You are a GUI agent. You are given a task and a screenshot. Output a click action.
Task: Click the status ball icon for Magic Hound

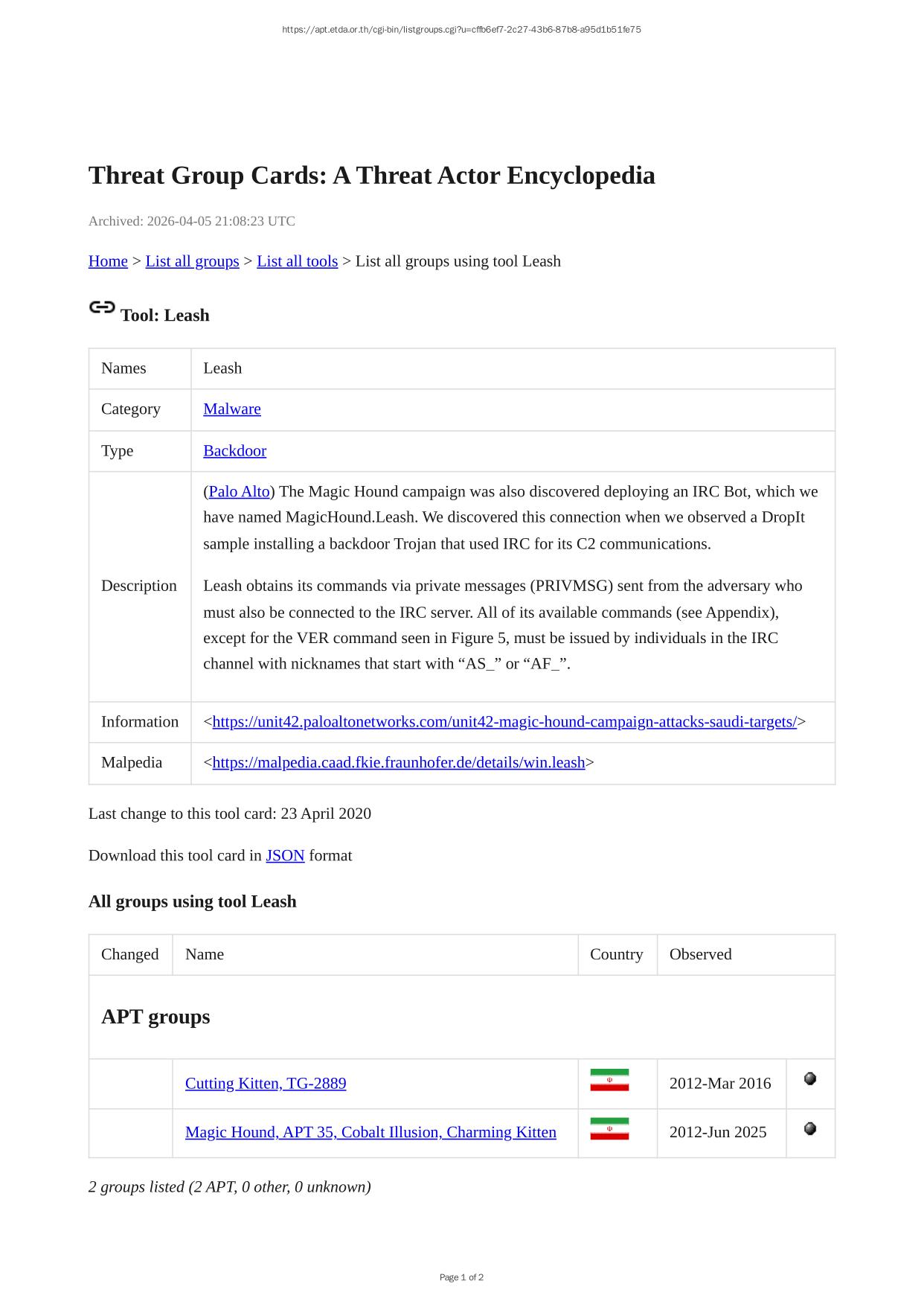(810, 1128)
